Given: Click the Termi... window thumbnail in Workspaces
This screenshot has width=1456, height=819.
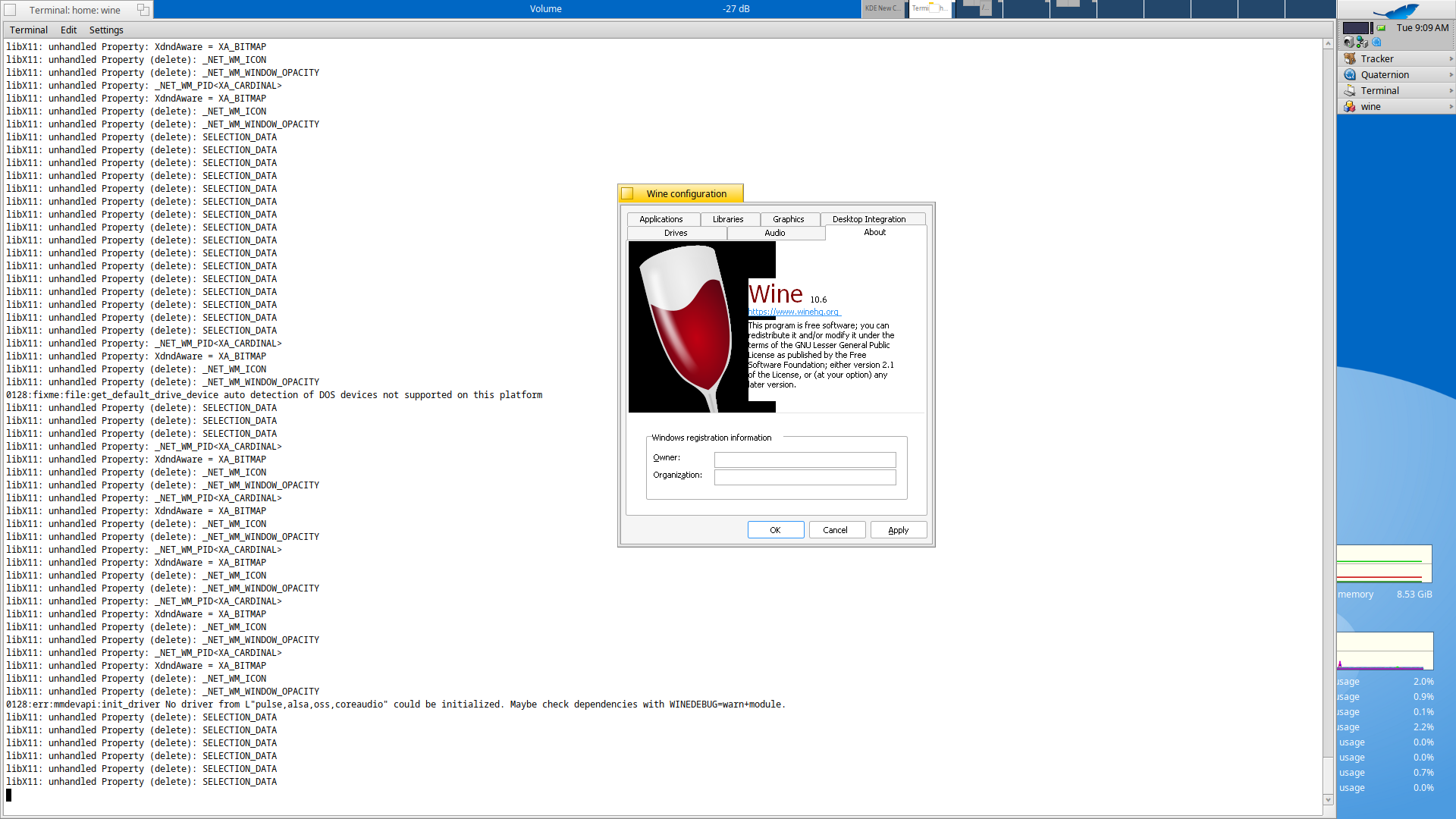Looking at the screenshot, I should [x=930, y=8].
